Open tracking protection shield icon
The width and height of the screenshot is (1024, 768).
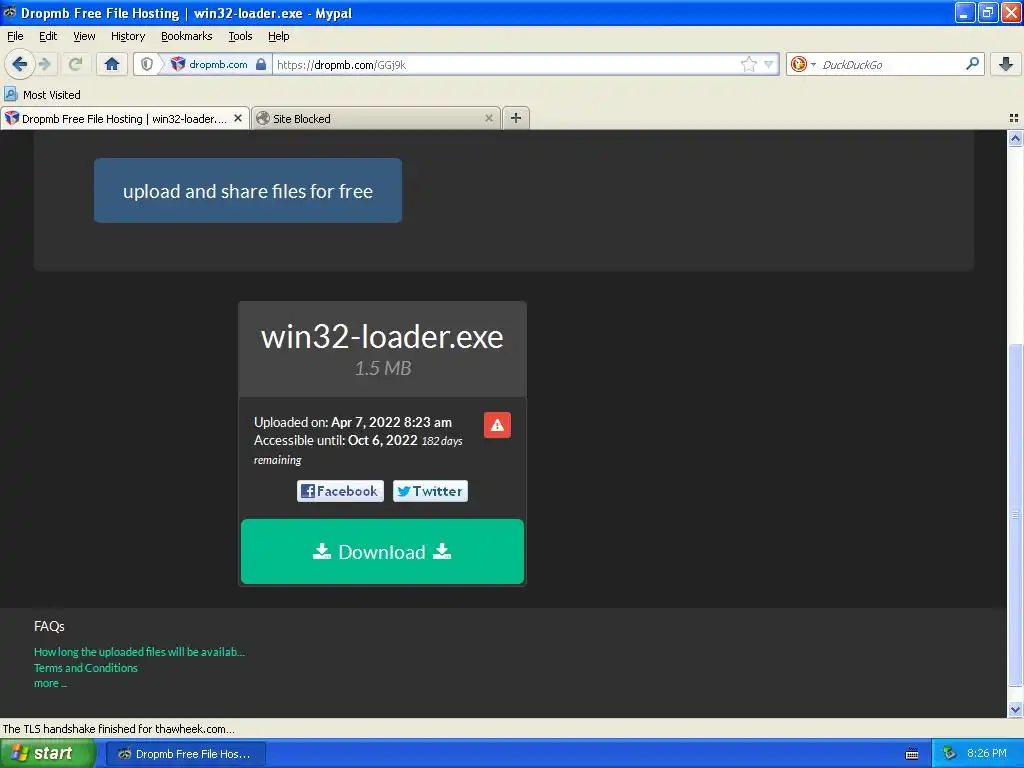tap(147, 64)
